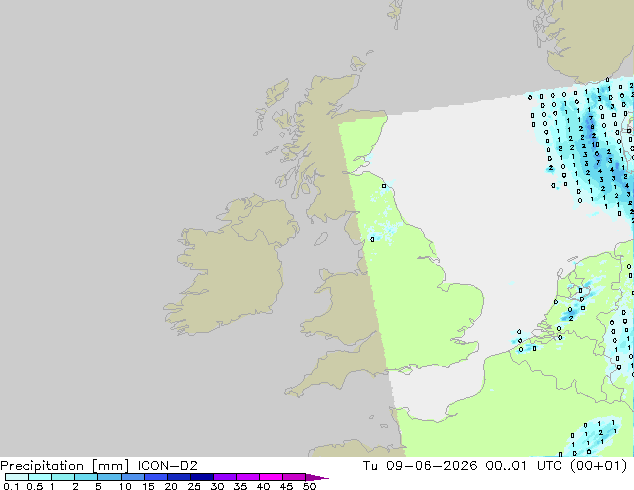The image size is (634, 490).
Task: Select the 5–10 mm blue legend swatch
Action: 110,477
